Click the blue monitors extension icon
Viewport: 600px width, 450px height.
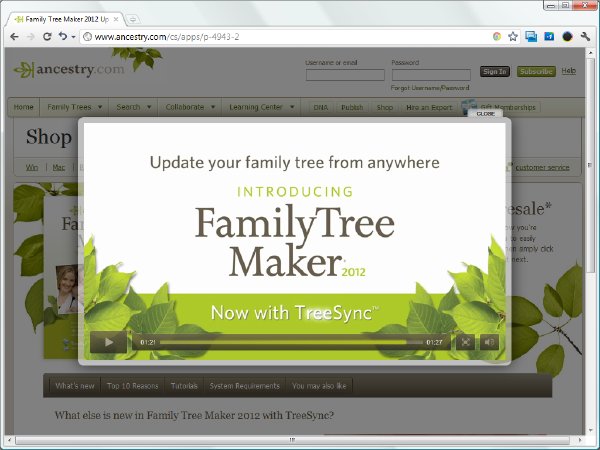(531, 37)
